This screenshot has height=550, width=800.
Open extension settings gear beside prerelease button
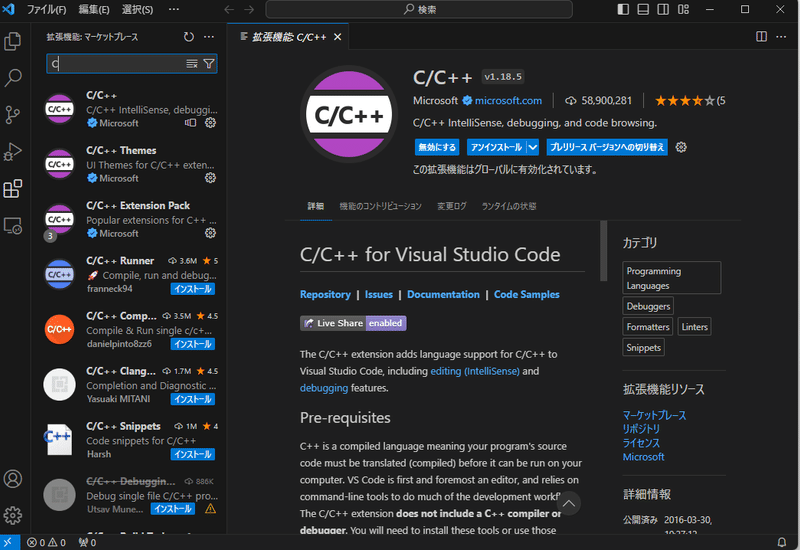coord(681,147)
